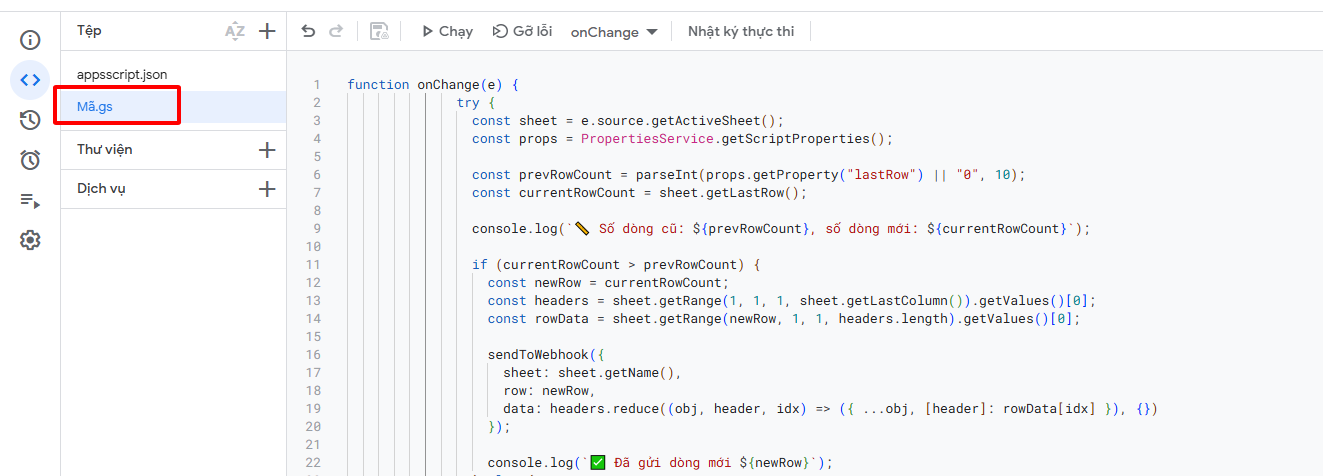Image resolution: width=1323 pixels, height=476 pixels.
Task: Add a library next to Thư viện
Action: (267, 150)
